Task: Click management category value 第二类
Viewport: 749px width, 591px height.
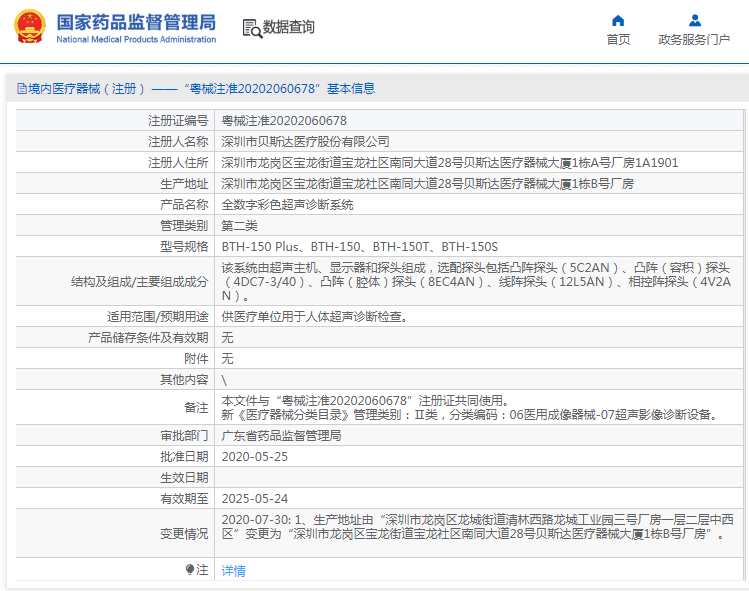Action: 240,225
